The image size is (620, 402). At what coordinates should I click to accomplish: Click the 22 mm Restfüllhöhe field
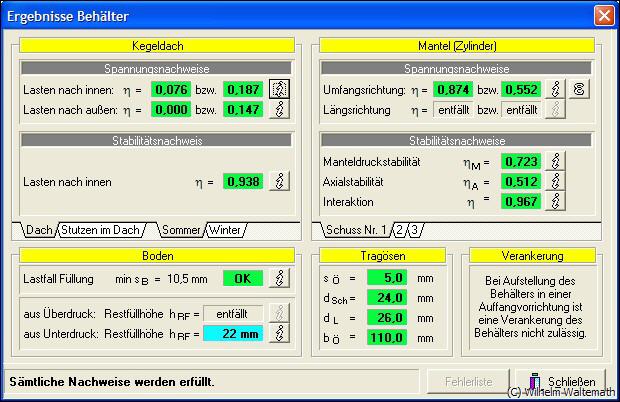(233, 333)
